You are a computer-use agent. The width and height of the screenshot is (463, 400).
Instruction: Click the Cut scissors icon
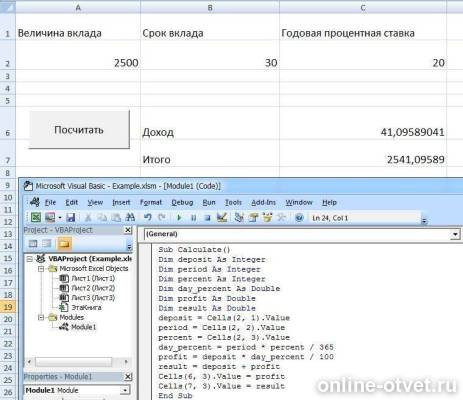click(88, 218)
